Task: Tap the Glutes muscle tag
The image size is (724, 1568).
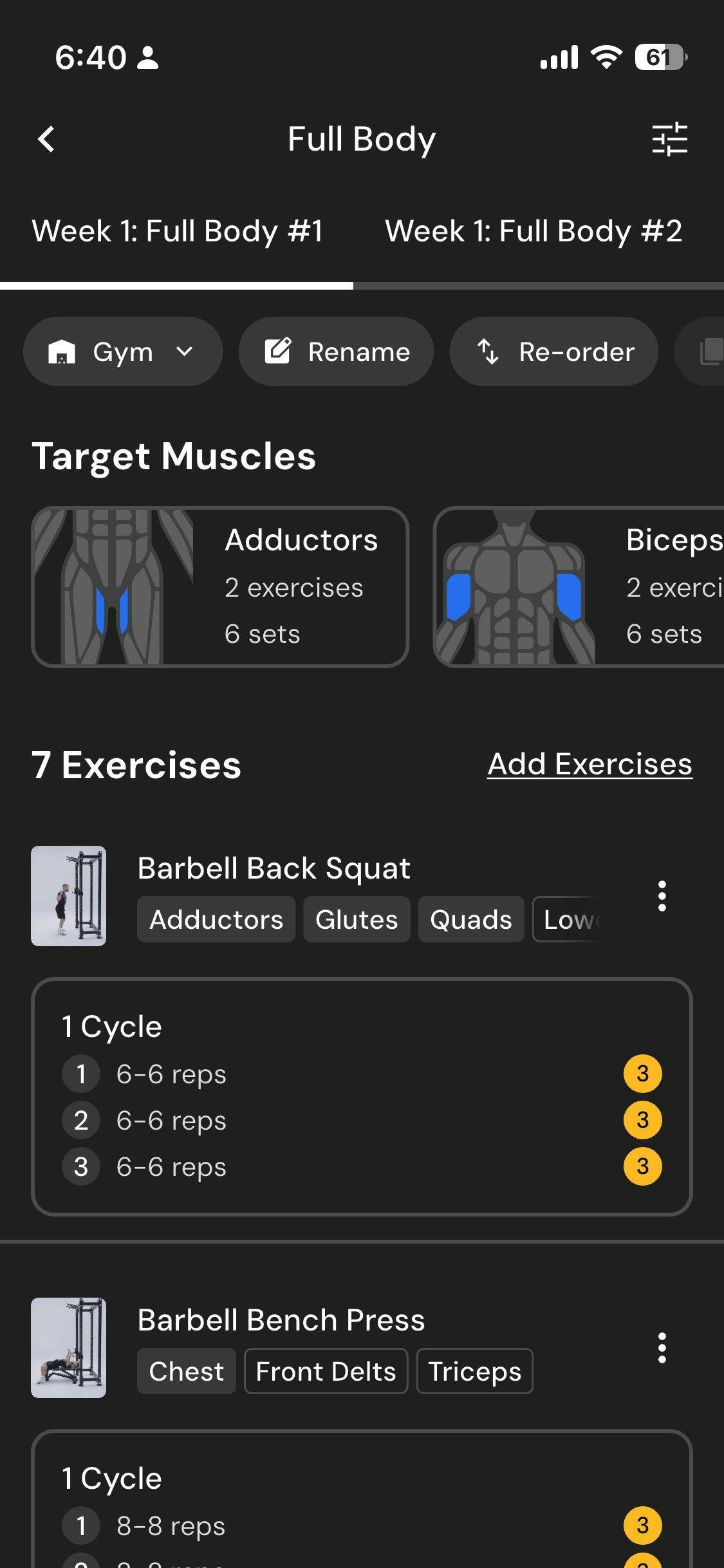Action: coord(357,920)
